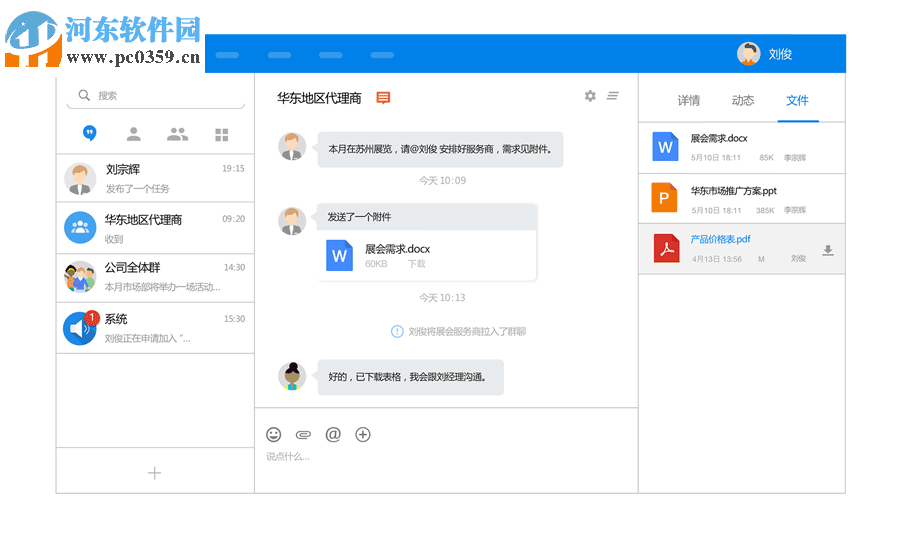Click PowerPoint icon for 华东市场推广方案.ppt
This screenshot has width=900, height=545.
(x=664, y=197)
